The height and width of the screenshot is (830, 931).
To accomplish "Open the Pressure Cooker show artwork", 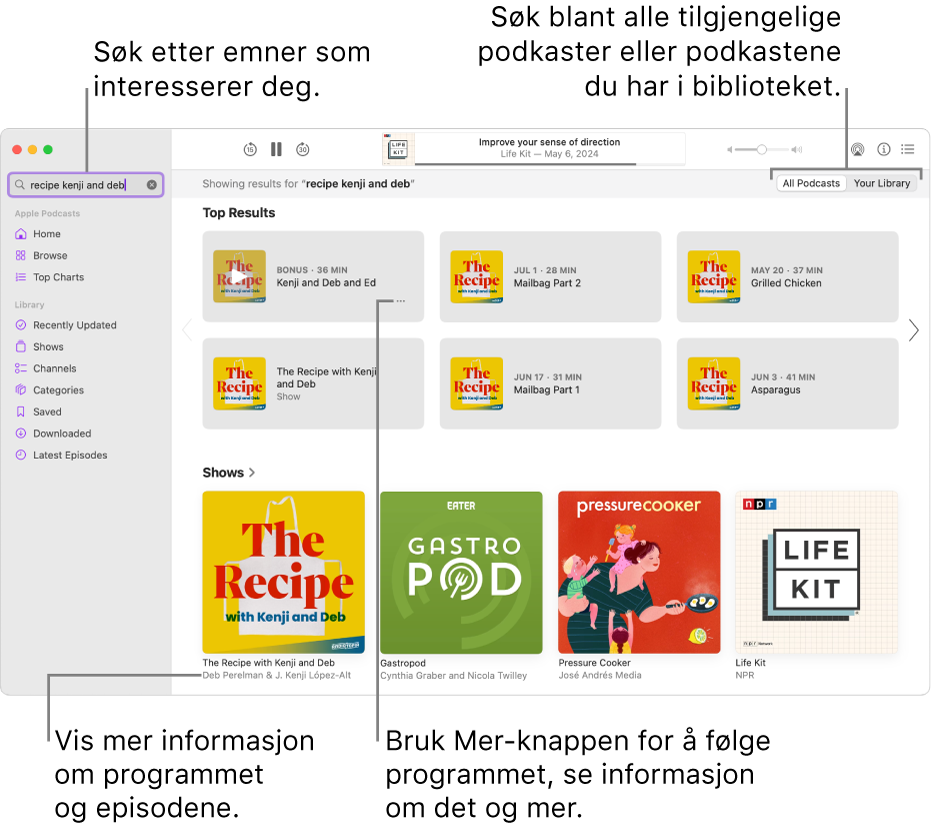I will click(639, 572).
